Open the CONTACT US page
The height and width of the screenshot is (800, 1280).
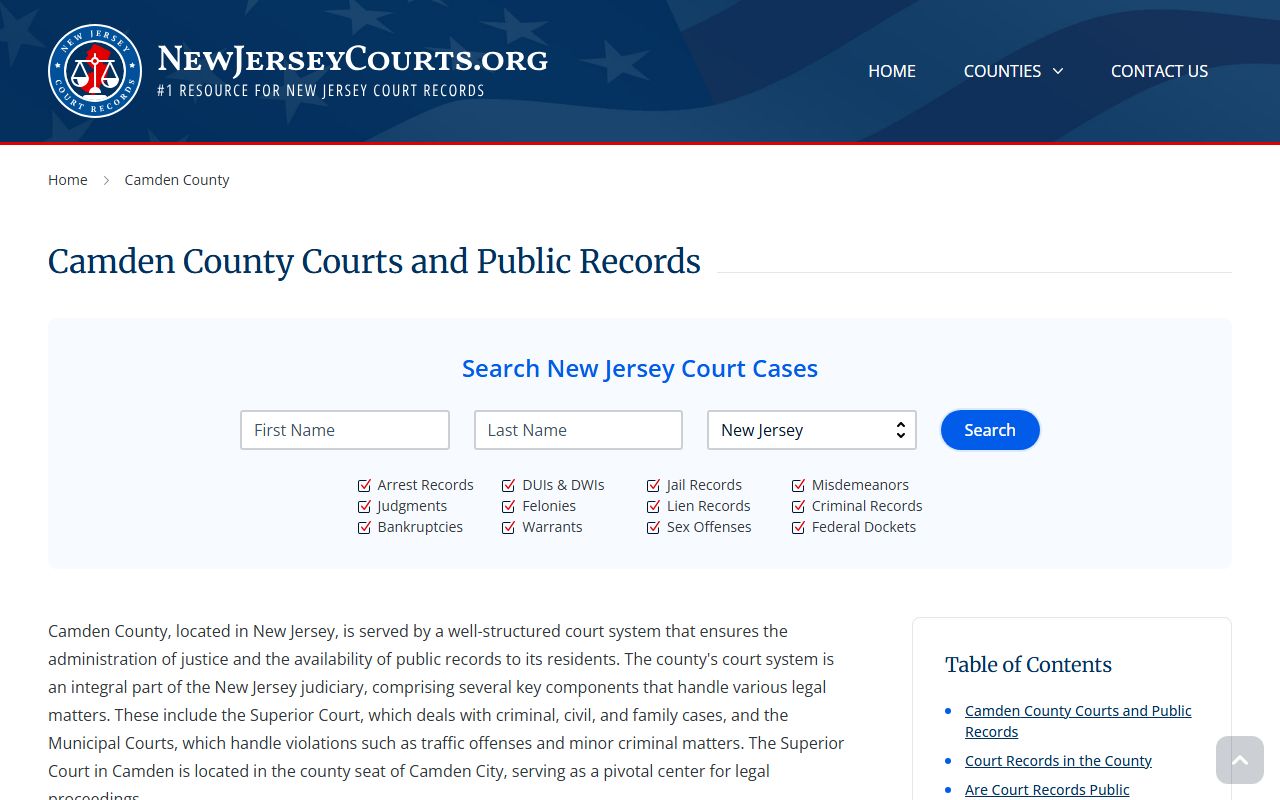[1159, 71]
